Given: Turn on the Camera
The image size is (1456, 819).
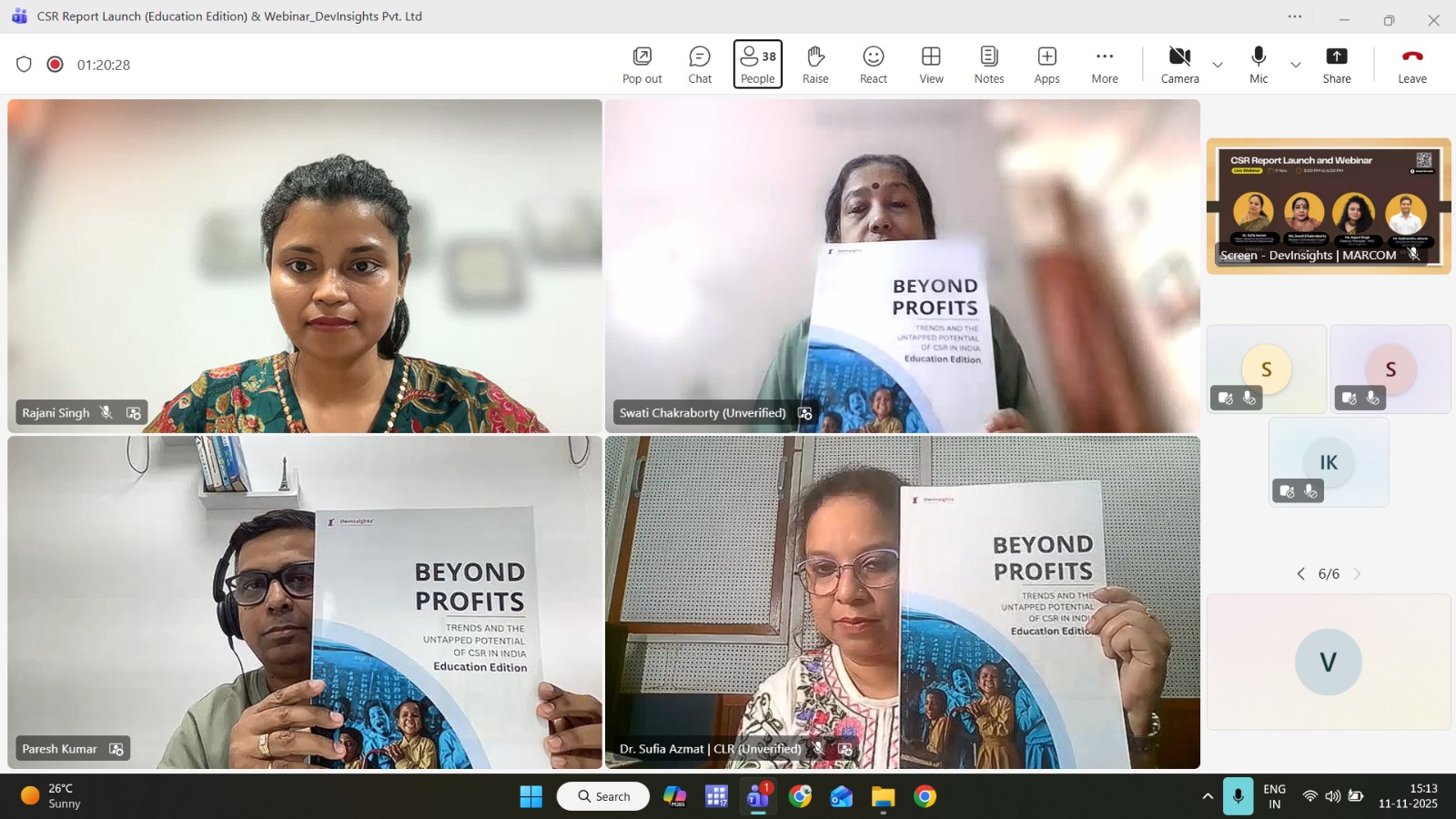Looking at the screenshot, I should pyautogui.click(x=1179, y=65).
